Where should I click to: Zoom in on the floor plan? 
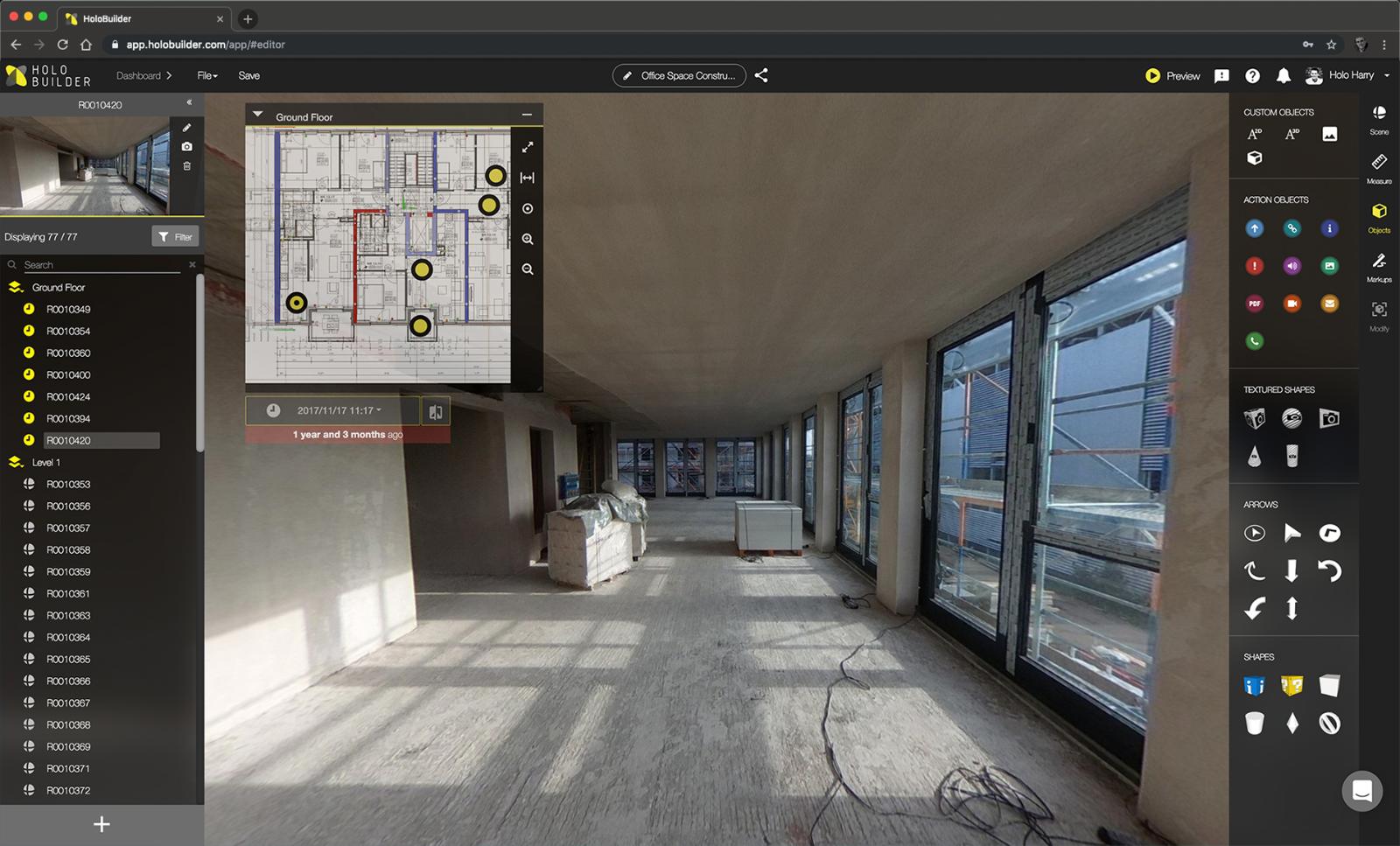coord(527,239)
